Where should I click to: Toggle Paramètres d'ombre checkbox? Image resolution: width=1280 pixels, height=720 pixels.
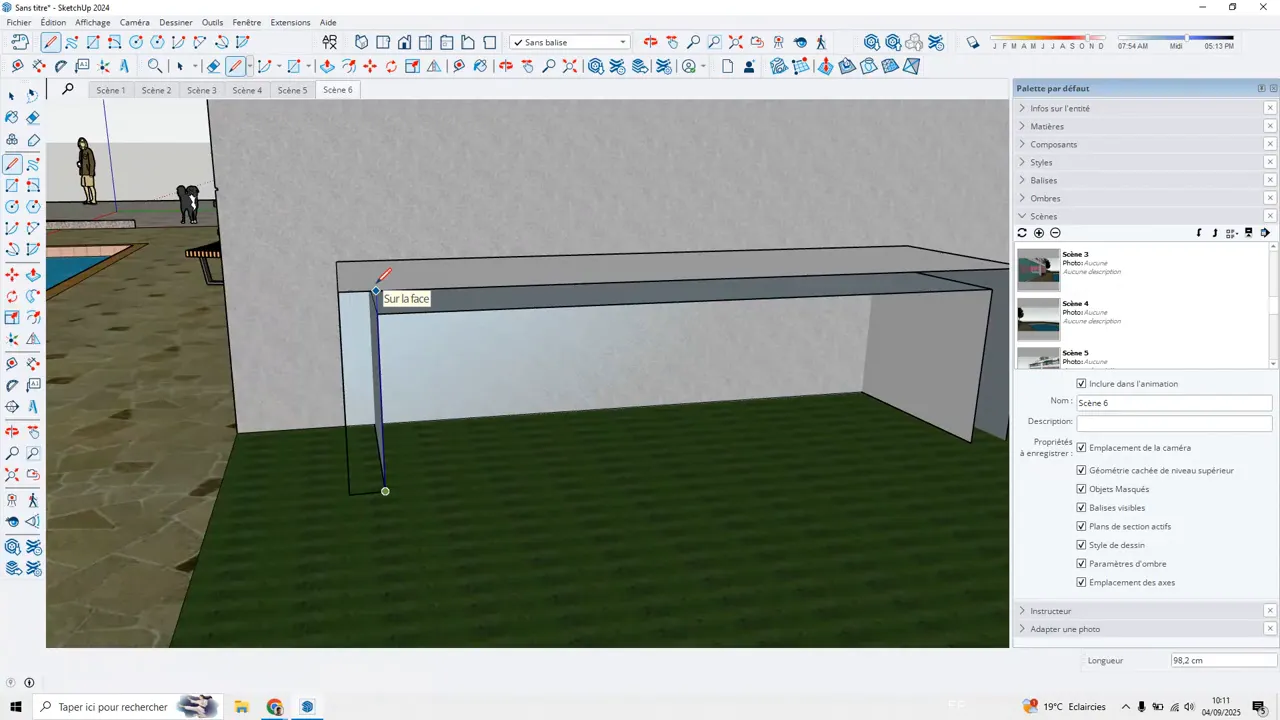click(1081, 564)
